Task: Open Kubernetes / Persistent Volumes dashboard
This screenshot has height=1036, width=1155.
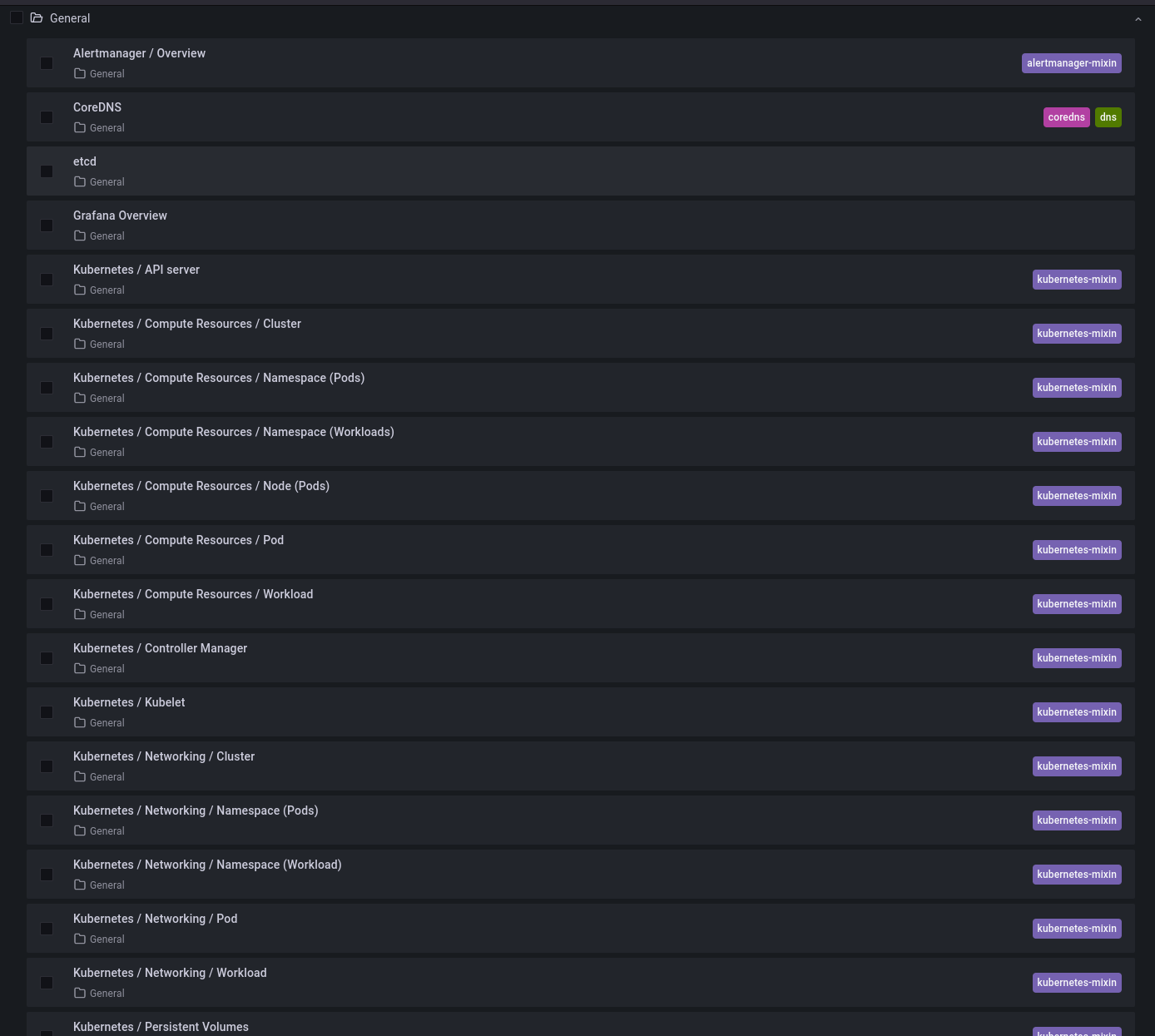Action: (161, 1027)
